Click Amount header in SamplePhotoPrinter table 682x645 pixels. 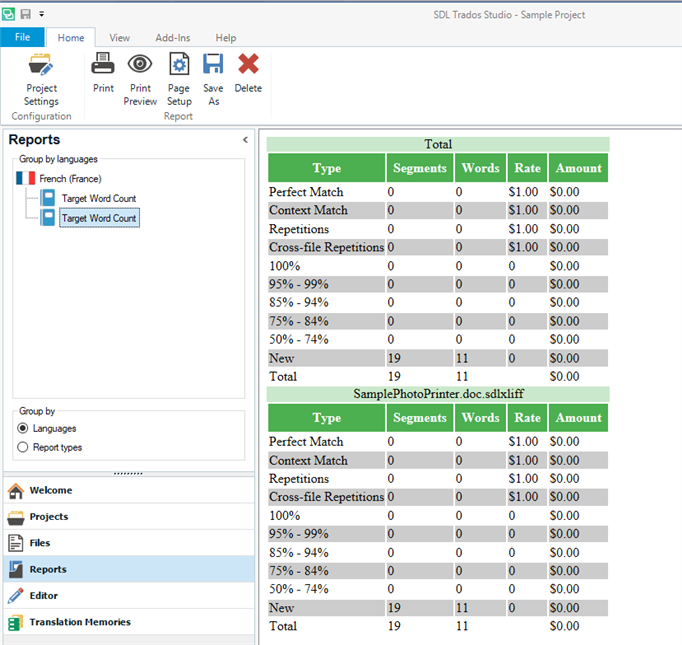tap(578, 418)
